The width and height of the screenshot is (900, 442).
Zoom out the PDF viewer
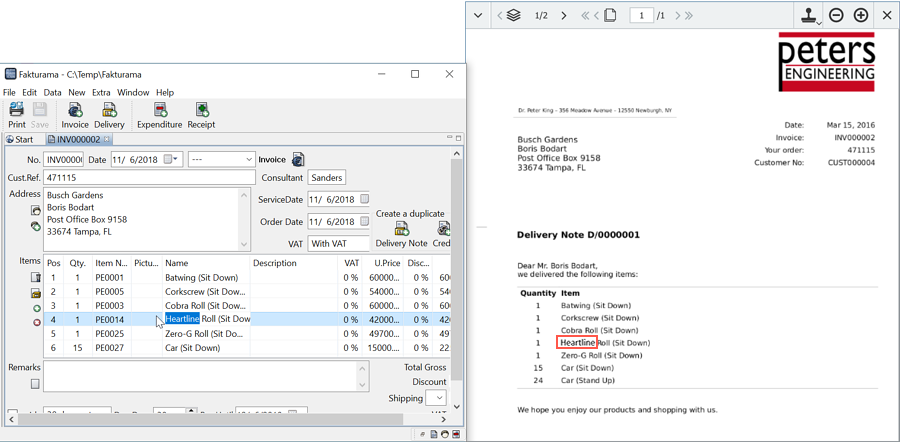pos(836,16)
